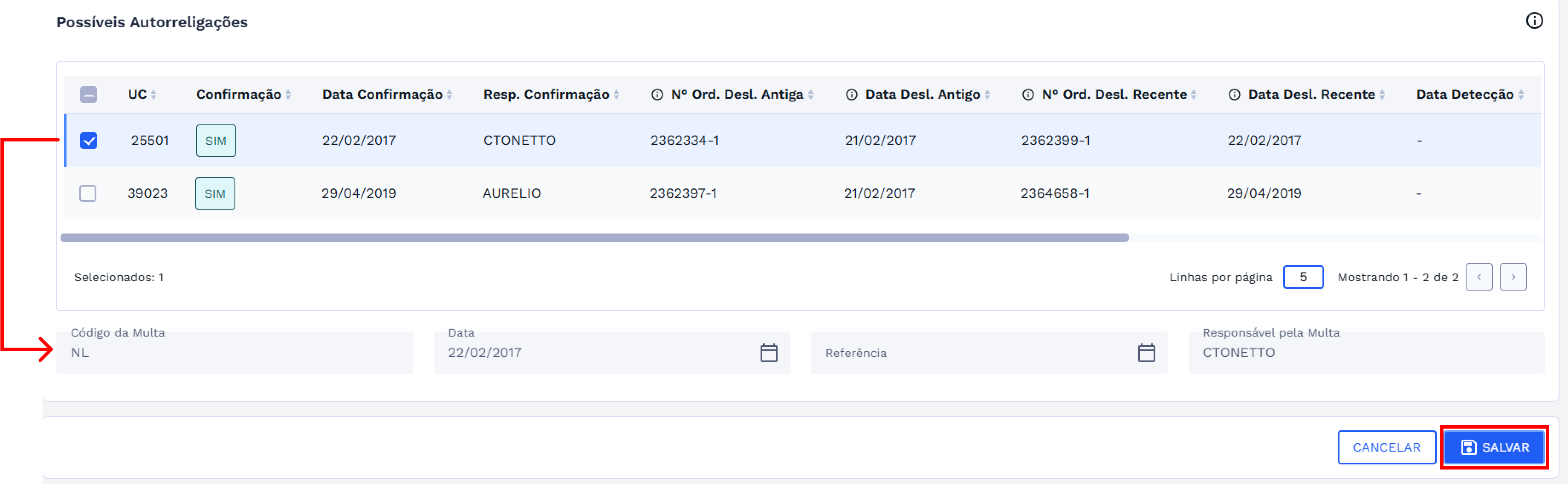Click info icon next to Data Desl. Antigo
This screenshot has height=484, width=1568.
tap(851, 95)
